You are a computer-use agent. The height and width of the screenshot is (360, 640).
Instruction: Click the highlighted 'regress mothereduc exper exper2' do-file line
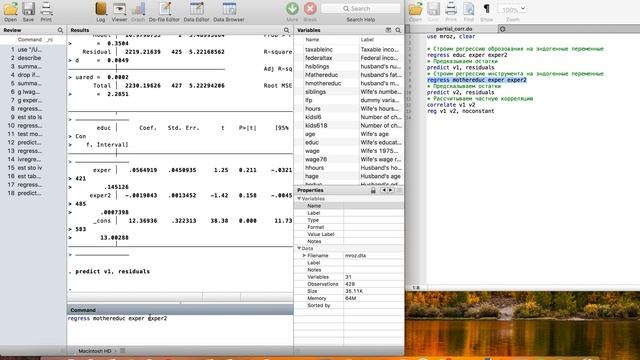point(477,80)
